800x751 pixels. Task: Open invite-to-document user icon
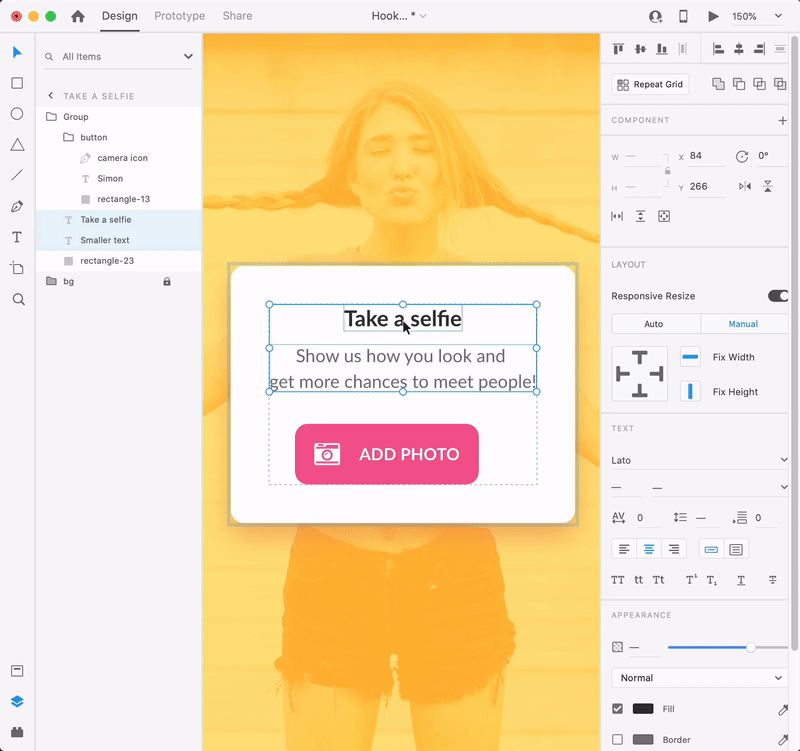coord(656,16)
